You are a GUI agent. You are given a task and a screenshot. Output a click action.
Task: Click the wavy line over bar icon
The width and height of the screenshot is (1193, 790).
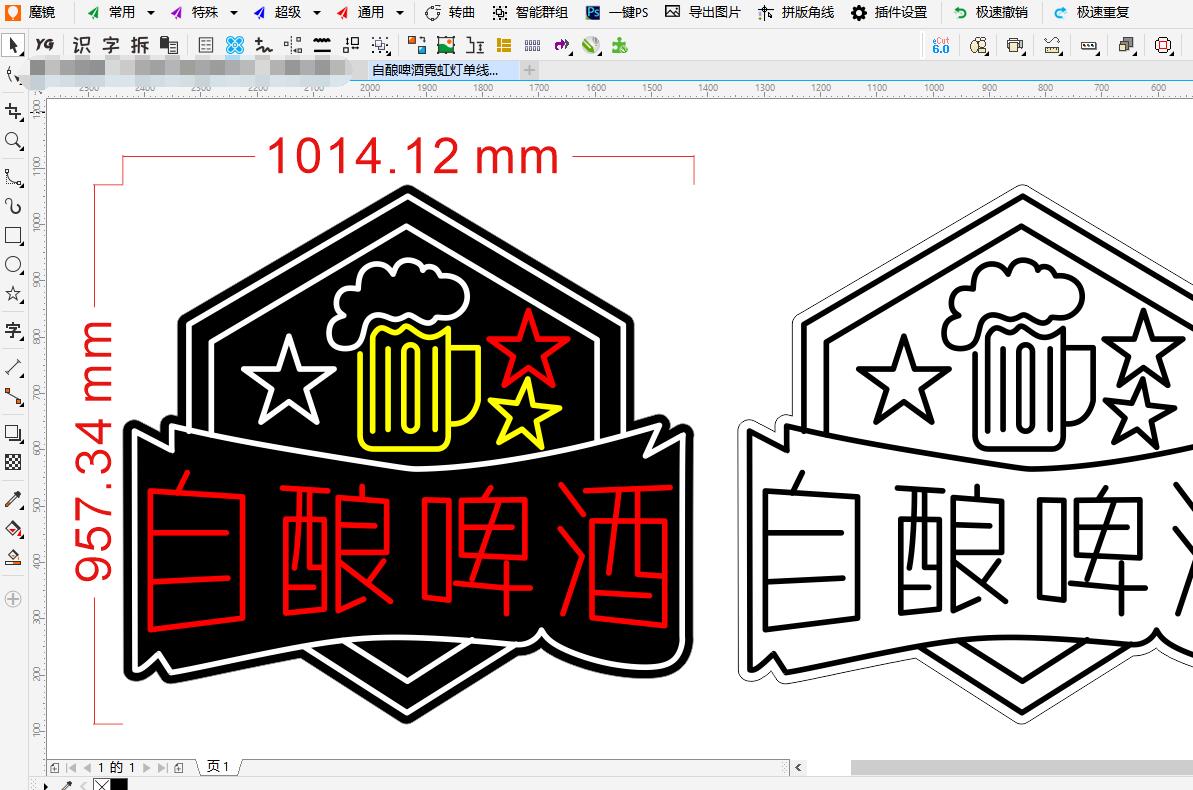pyautogui.click(x=323, y=46)
